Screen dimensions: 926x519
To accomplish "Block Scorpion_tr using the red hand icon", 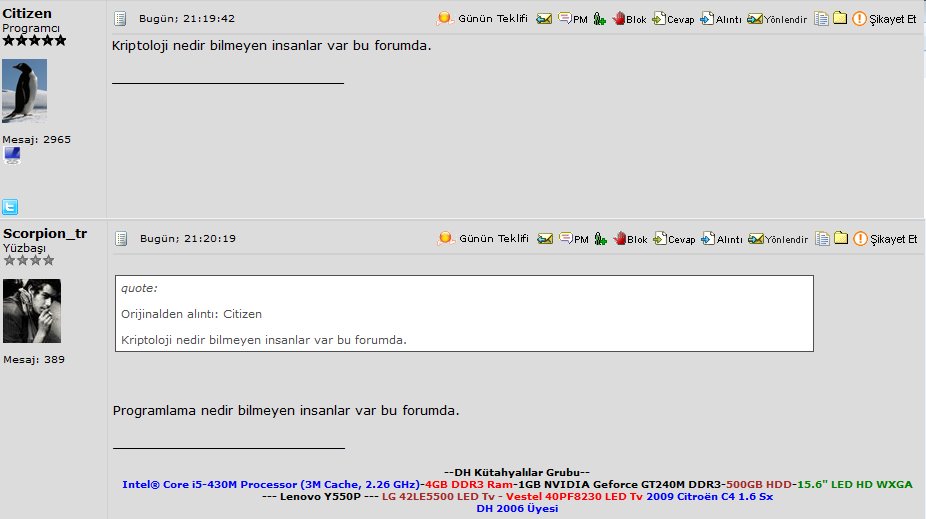I will (x=629, y=239).
